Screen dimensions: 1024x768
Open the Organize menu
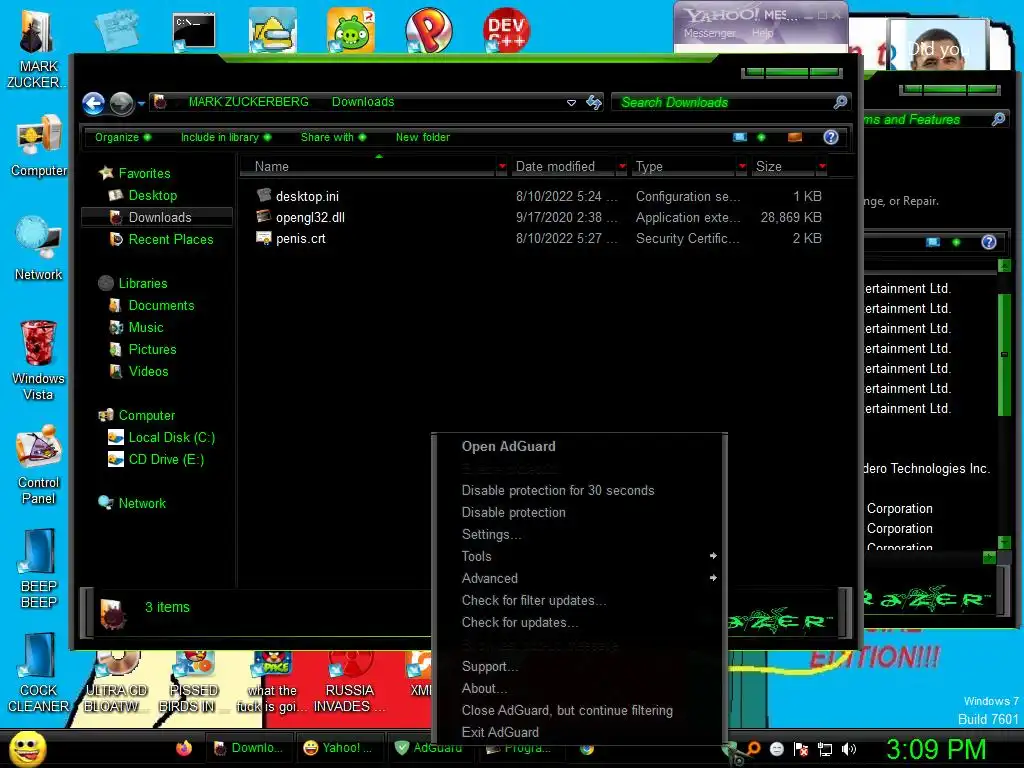click(122, 137)
